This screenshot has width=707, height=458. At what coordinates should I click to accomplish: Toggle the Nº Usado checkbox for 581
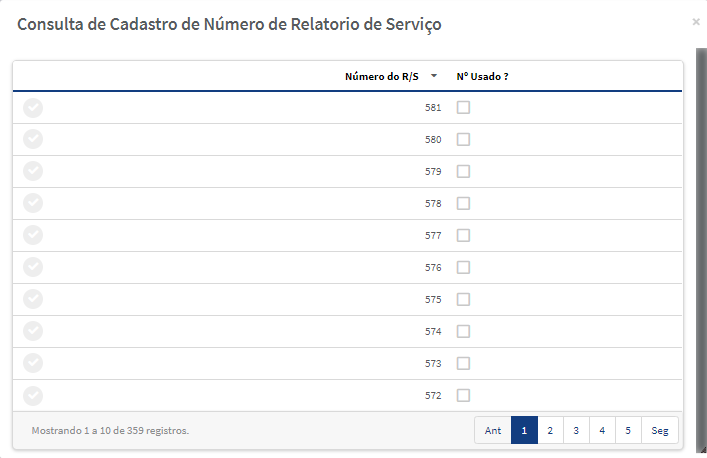coord(463,107)
